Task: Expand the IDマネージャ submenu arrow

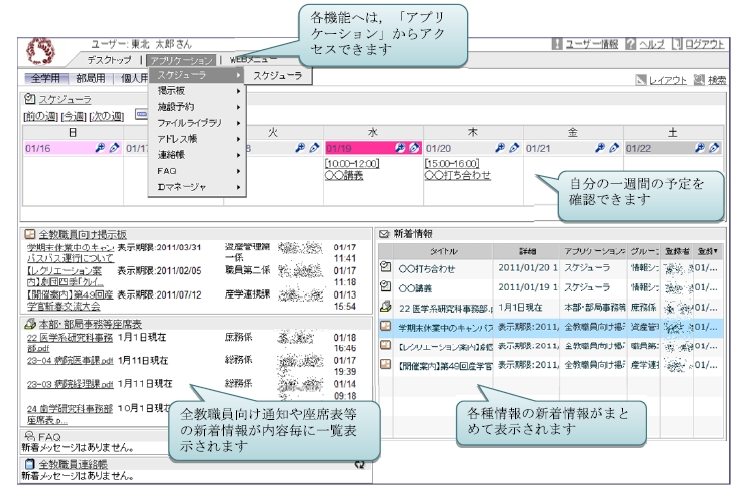Action: [x=238, y=187]
